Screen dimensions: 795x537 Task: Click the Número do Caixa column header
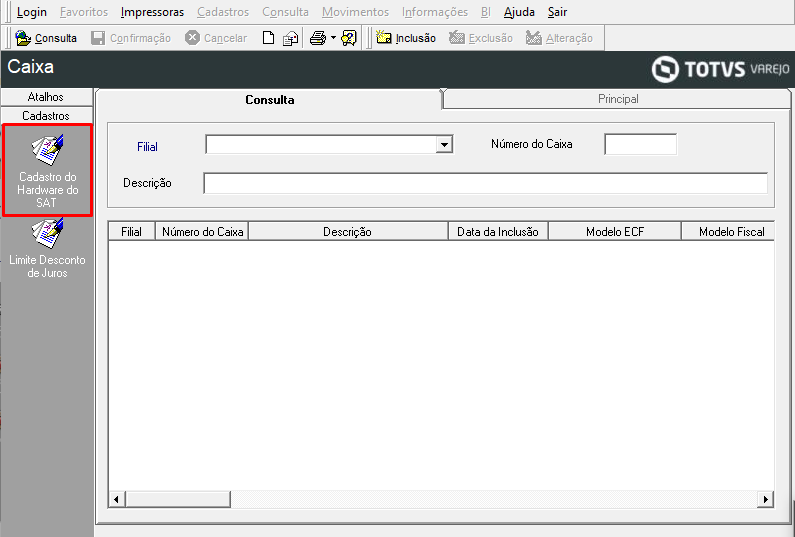(202, 231)
